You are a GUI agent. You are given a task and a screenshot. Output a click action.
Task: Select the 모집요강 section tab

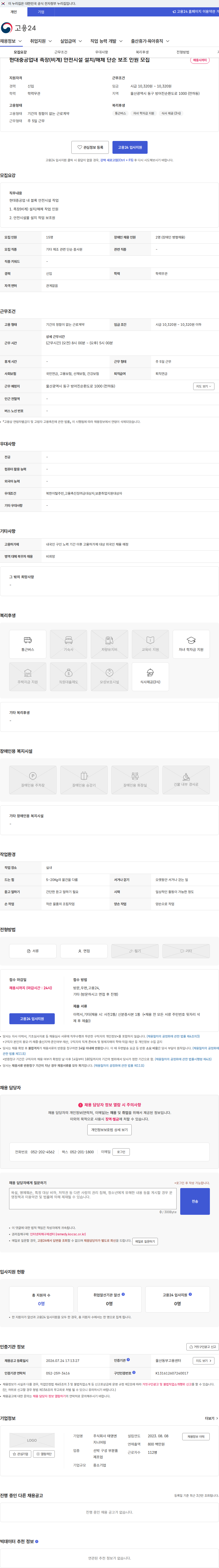20,52
